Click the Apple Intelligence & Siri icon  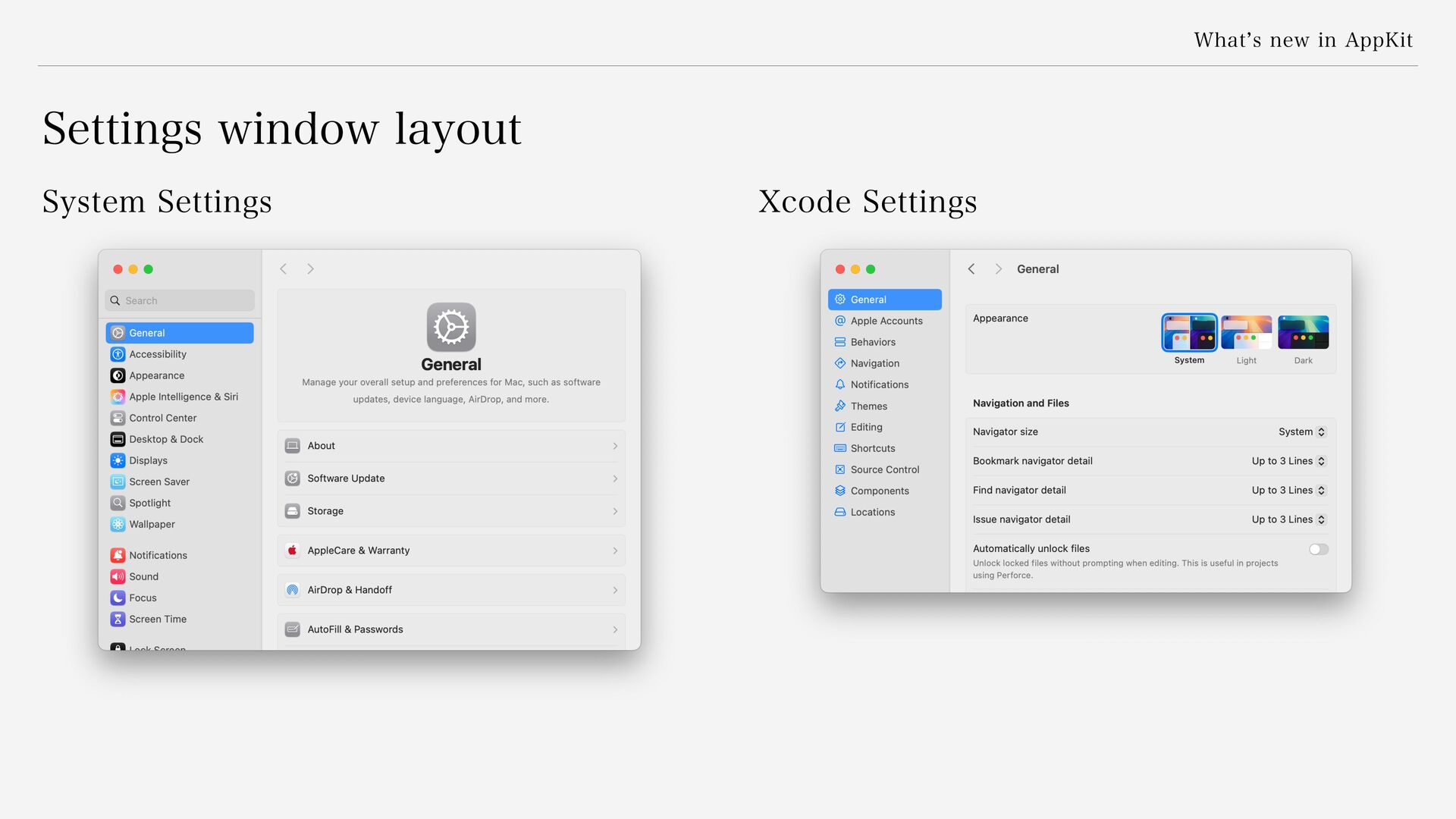[118, 397]
